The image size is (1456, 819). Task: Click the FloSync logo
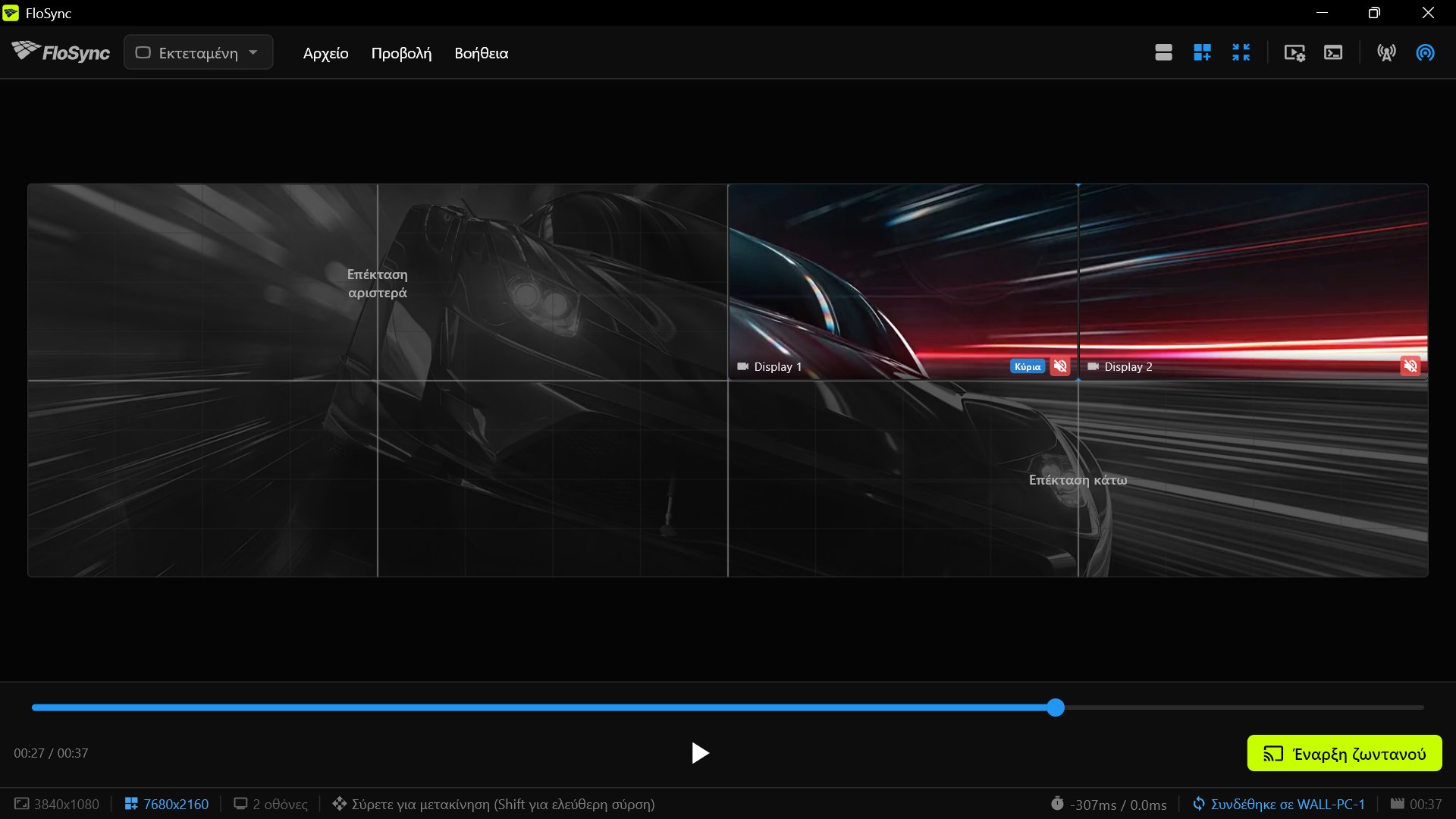(x=61, y=52)
